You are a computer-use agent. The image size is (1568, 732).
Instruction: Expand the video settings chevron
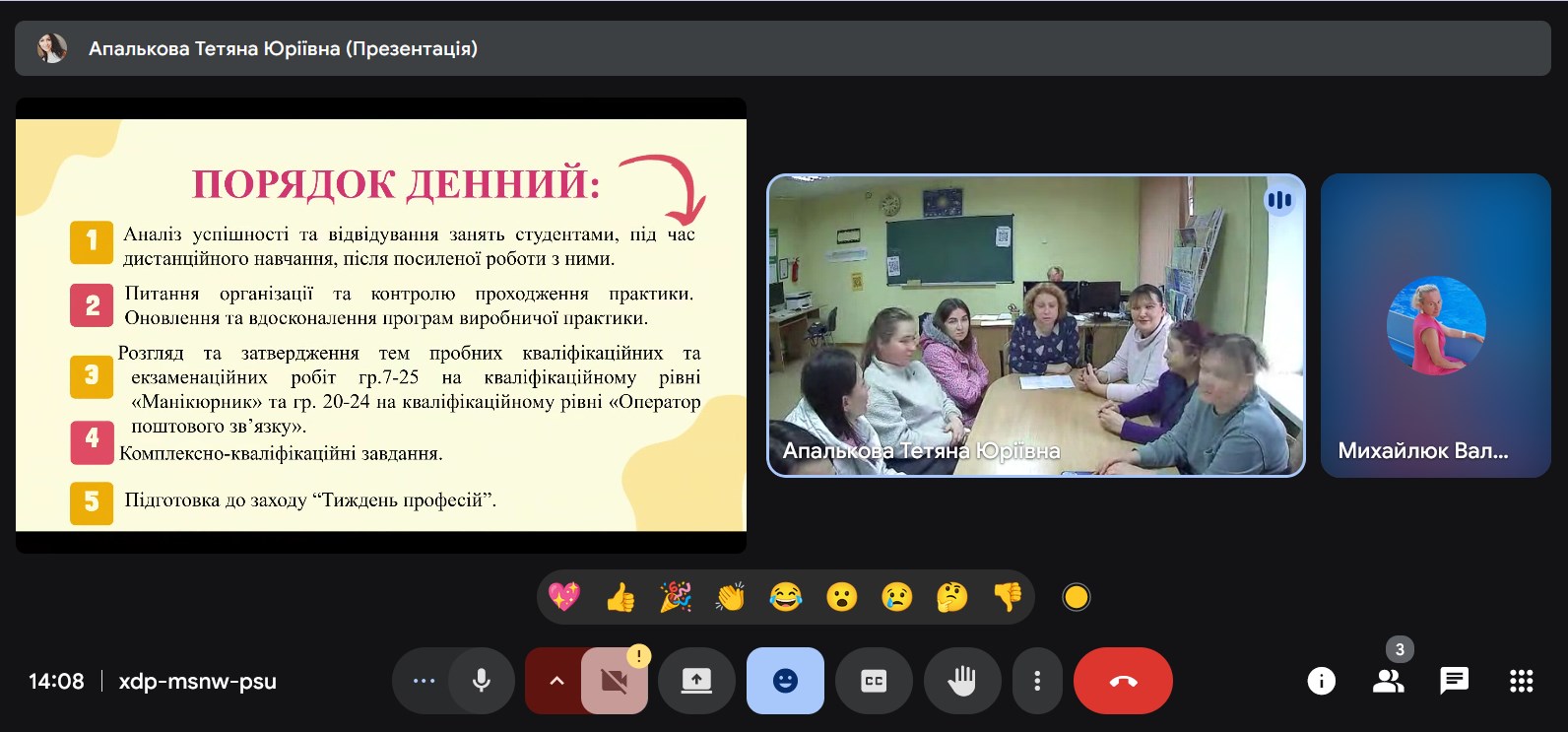[556, 681]
